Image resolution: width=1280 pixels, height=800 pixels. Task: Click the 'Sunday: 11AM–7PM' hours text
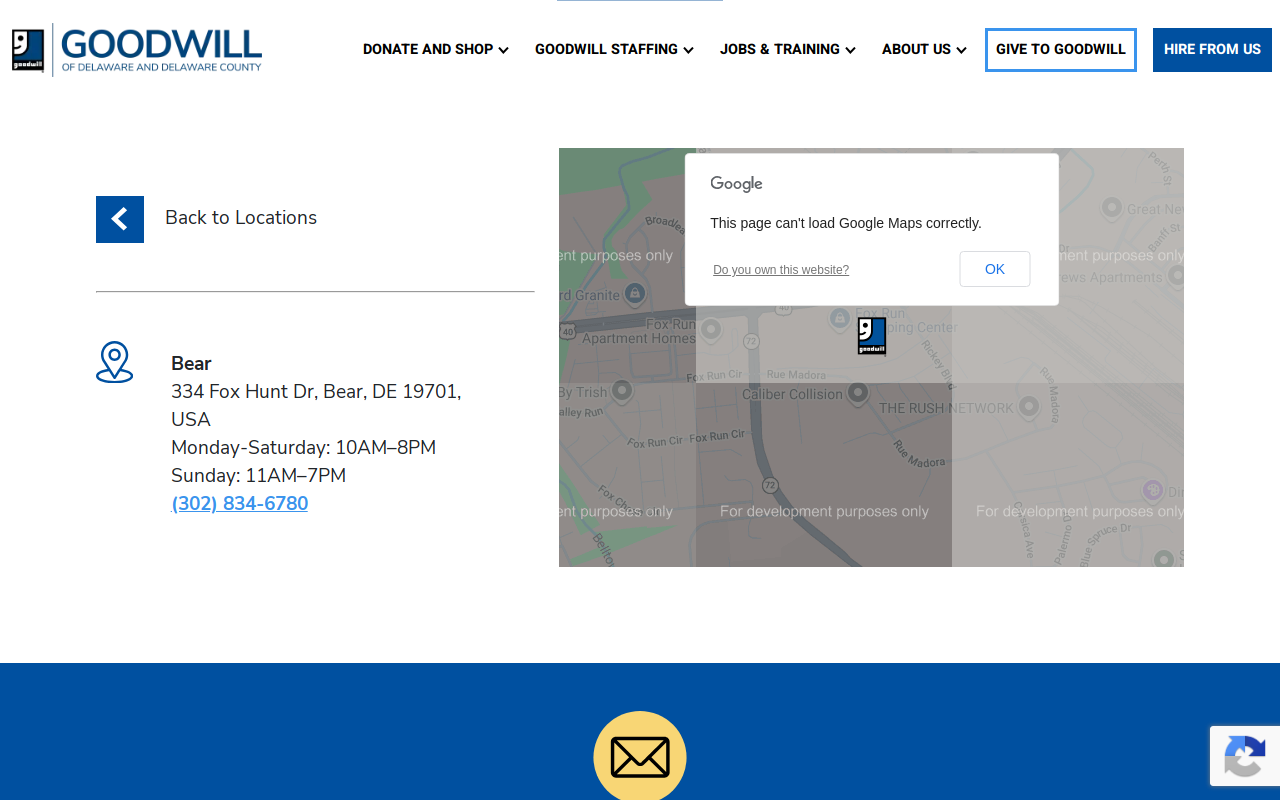tap(259, 475)
